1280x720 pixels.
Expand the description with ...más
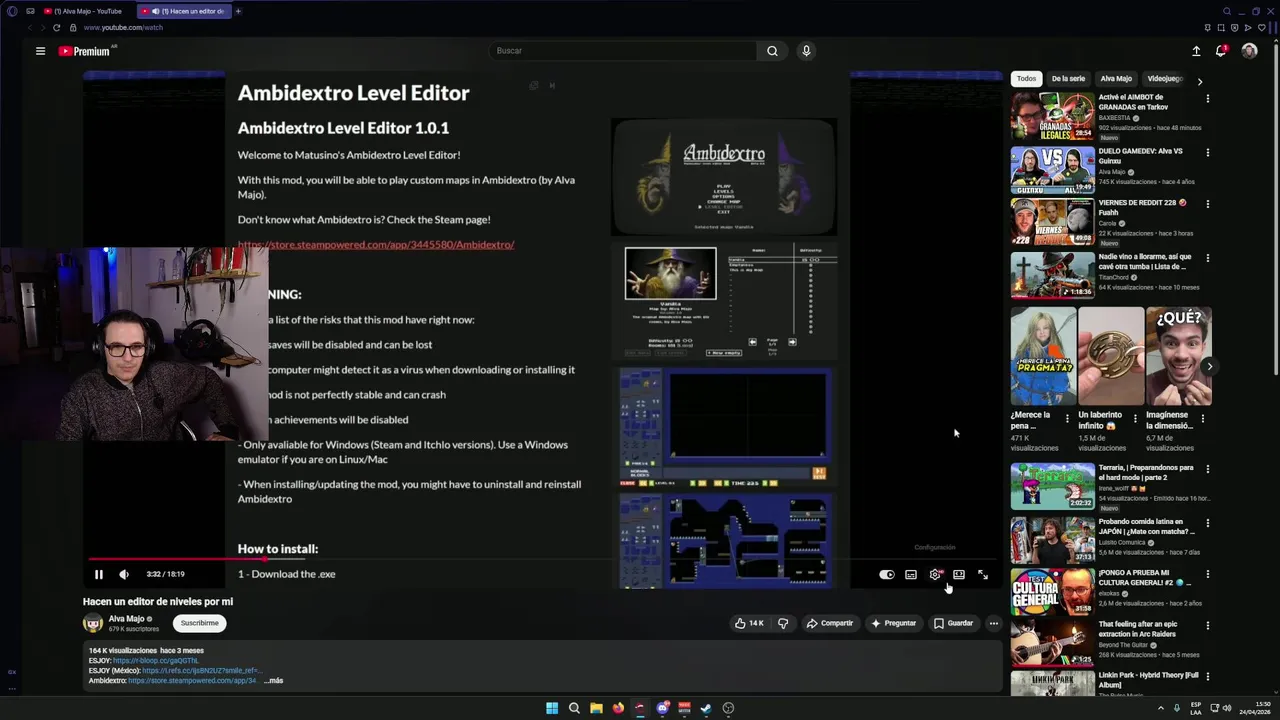click(x=273, y=681)
